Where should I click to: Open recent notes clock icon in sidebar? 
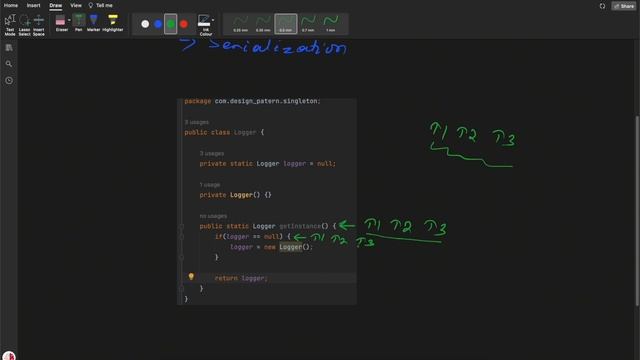point(9,80)
